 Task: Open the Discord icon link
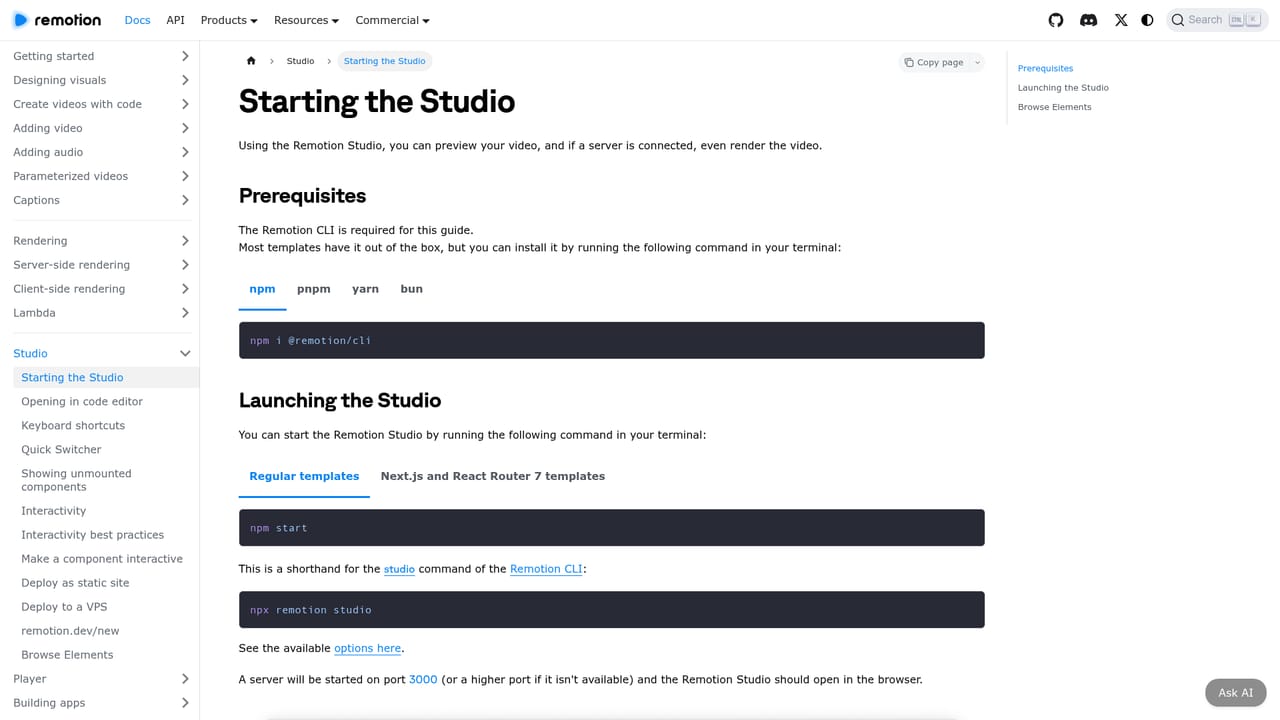point(1089,20)
